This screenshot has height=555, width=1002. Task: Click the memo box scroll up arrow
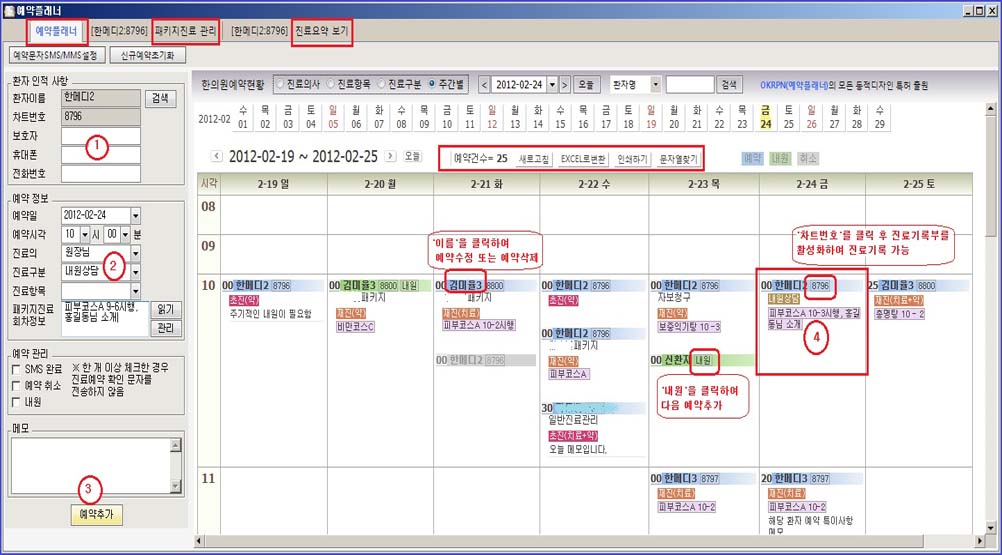click(176, 445)
